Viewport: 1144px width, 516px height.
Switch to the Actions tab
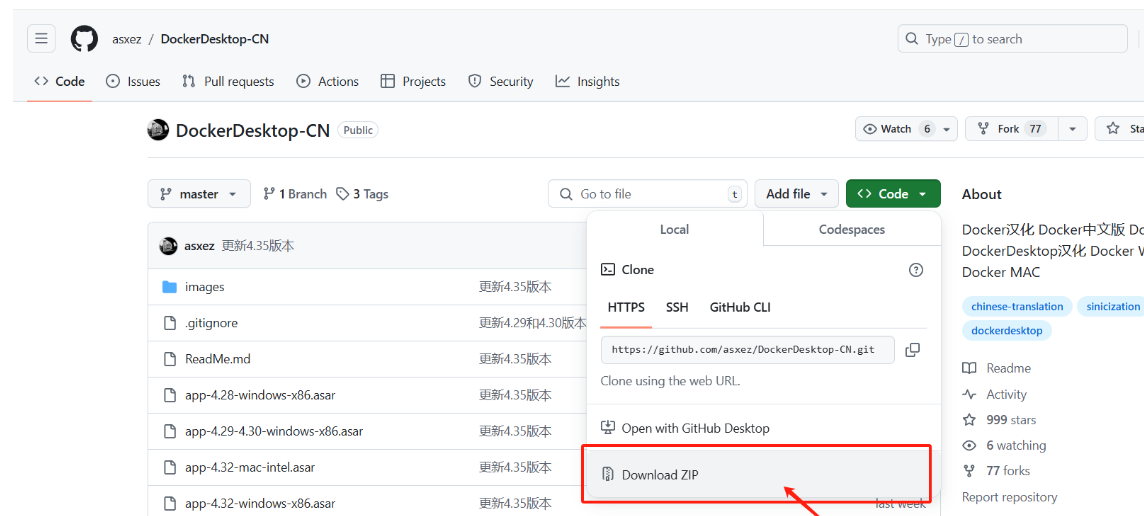coord(327,82)
